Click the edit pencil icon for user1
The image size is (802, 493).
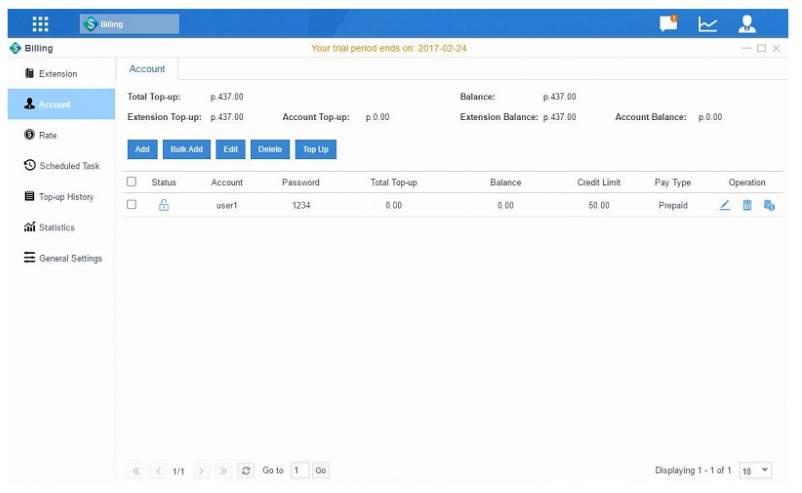tap(725, 205)
